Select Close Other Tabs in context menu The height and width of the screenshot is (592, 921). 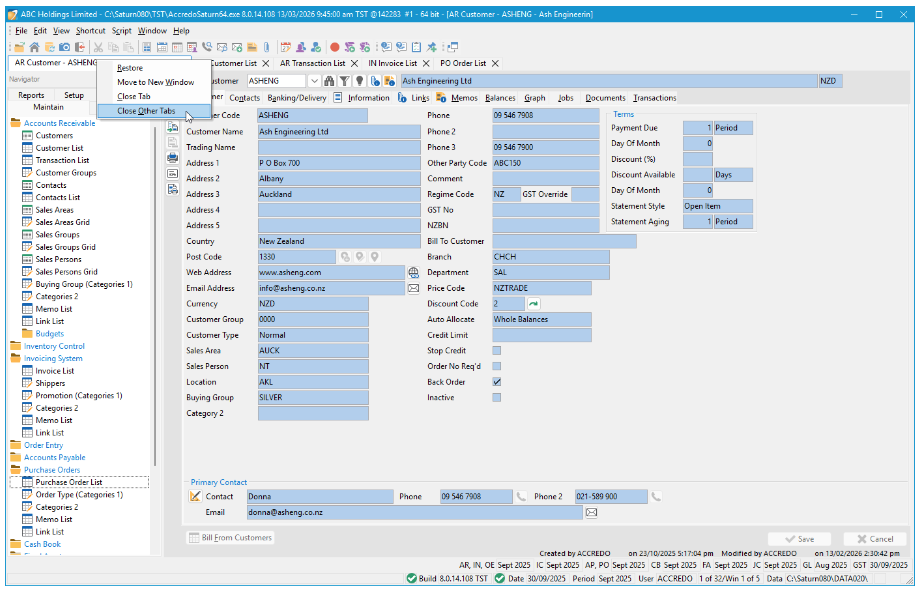click(x=154, y=111)
